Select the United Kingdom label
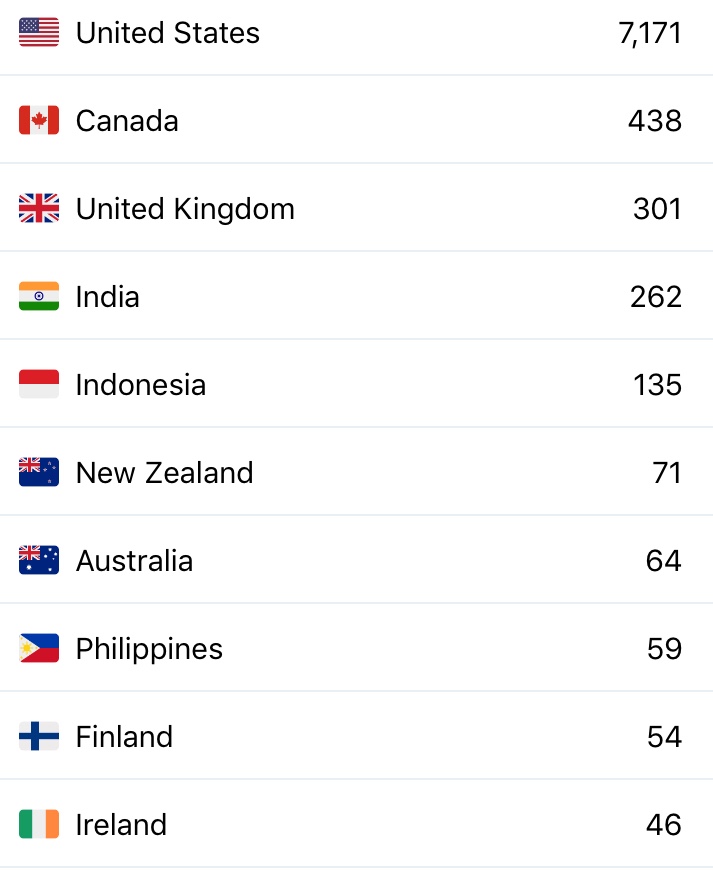Viewport: 713px width, 872px height. pyautogui.click(x=185, y=209)
